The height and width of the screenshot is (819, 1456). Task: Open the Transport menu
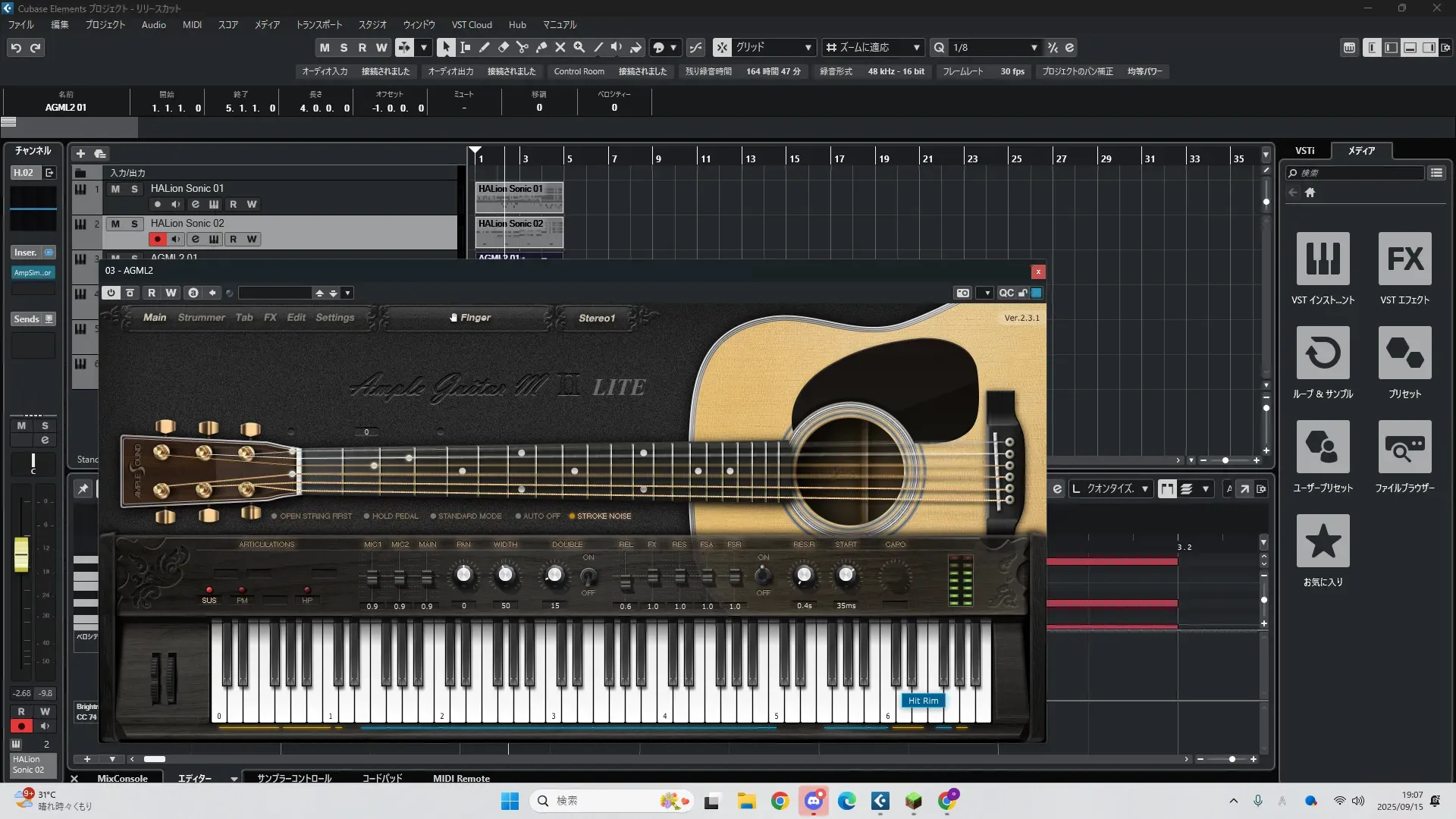318,25
